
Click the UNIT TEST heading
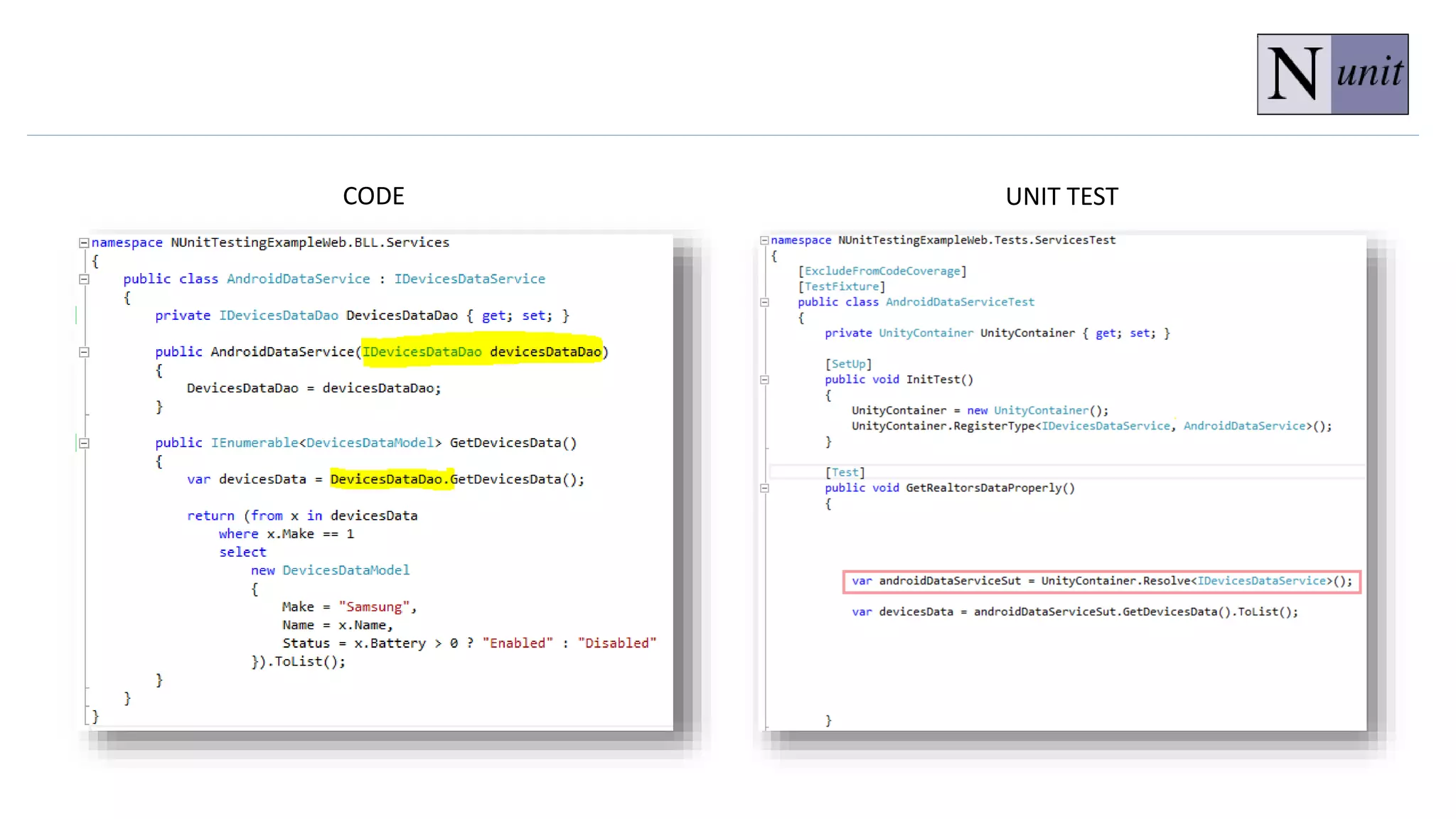pyautogui.click(x=1061, y=196)
